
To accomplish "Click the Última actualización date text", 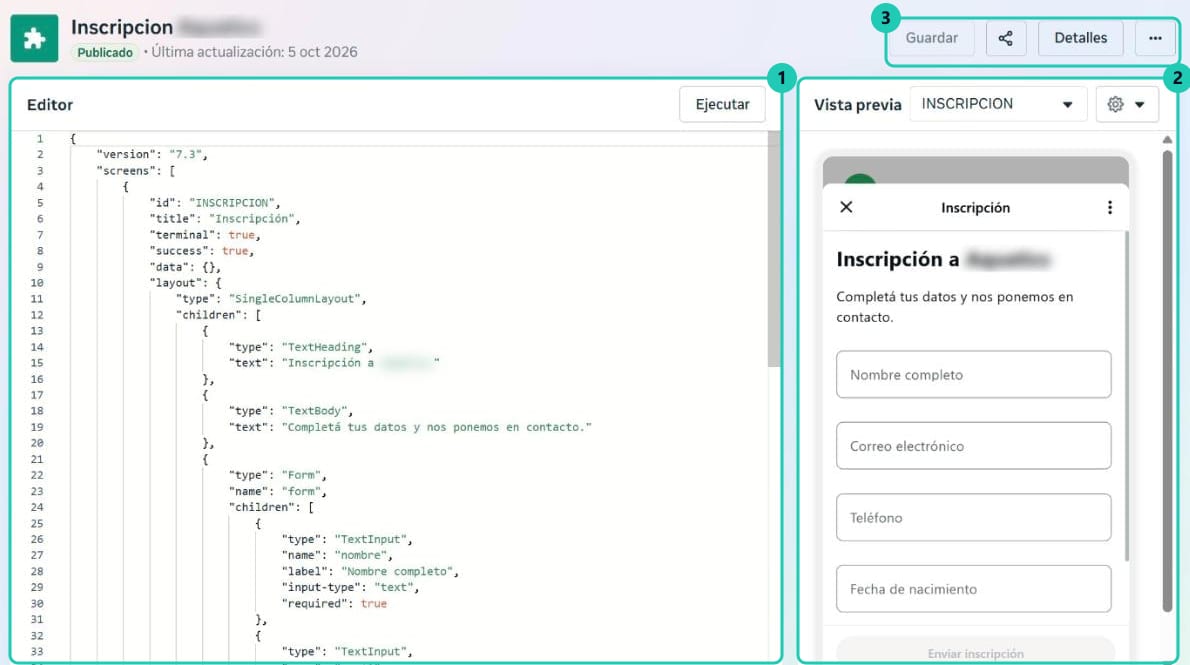I will click(x=254, y=52).
